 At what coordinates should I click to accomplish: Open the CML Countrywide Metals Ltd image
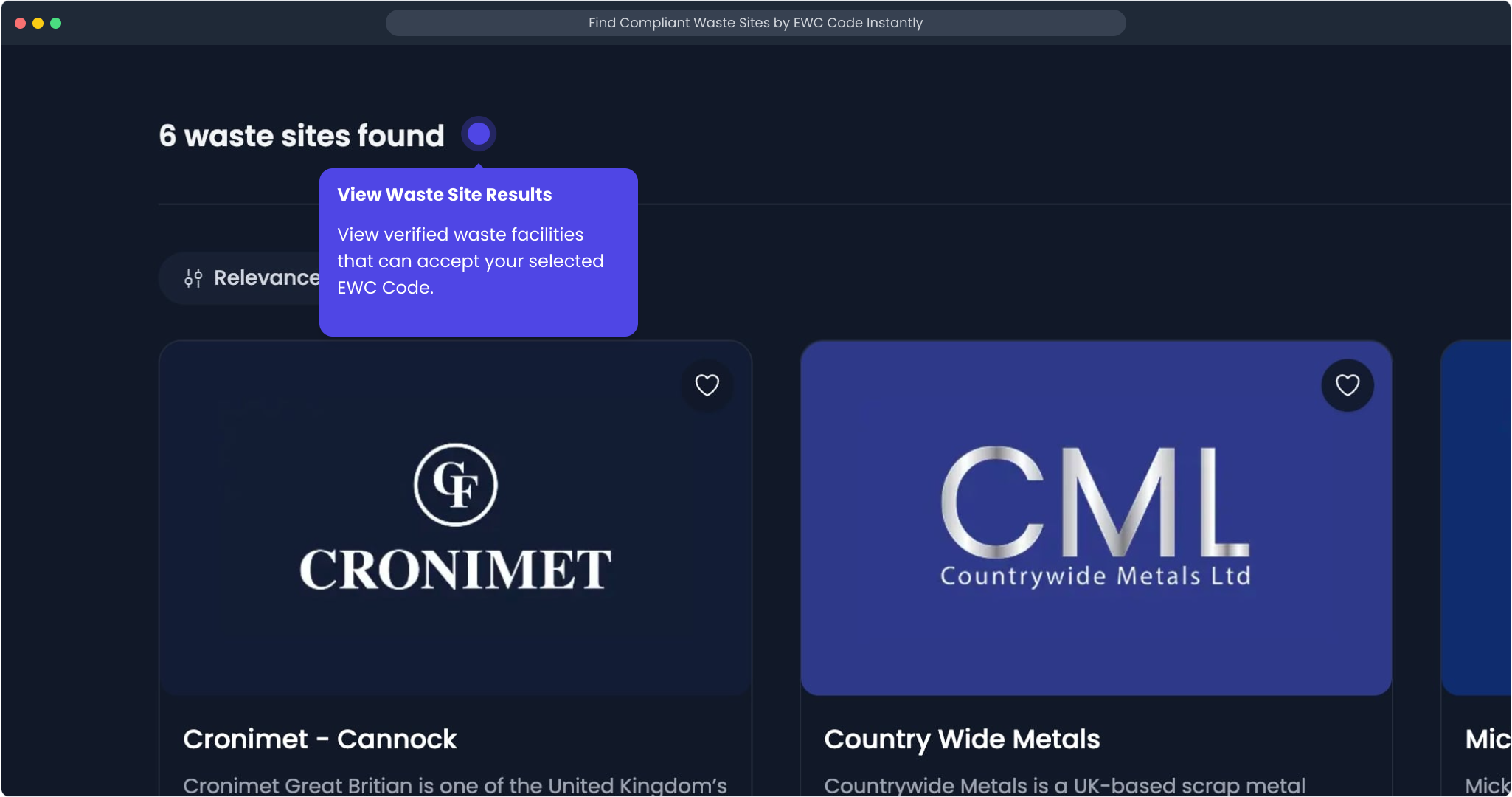1095,517
